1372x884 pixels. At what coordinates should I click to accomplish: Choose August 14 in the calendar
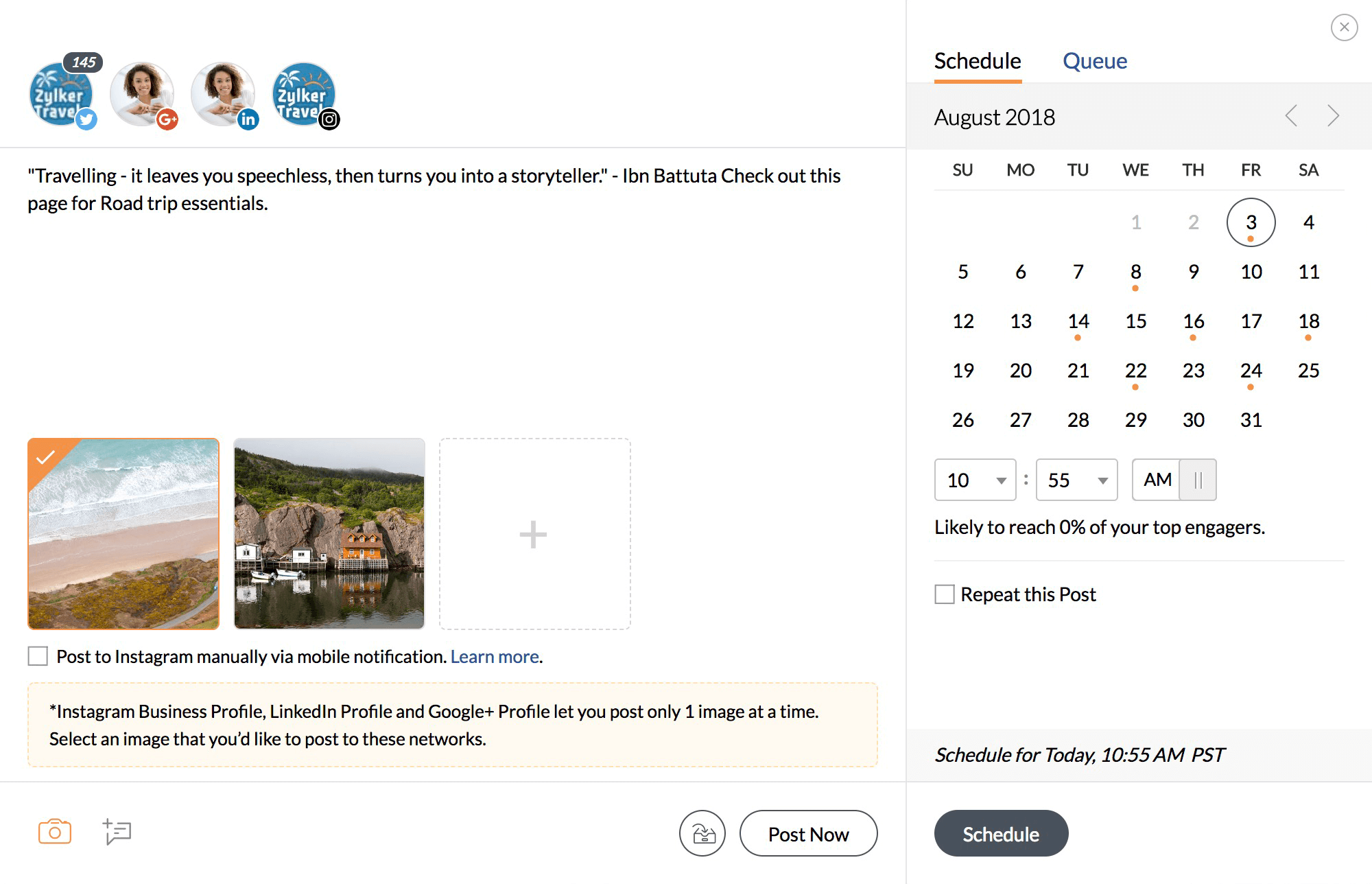1078,321
